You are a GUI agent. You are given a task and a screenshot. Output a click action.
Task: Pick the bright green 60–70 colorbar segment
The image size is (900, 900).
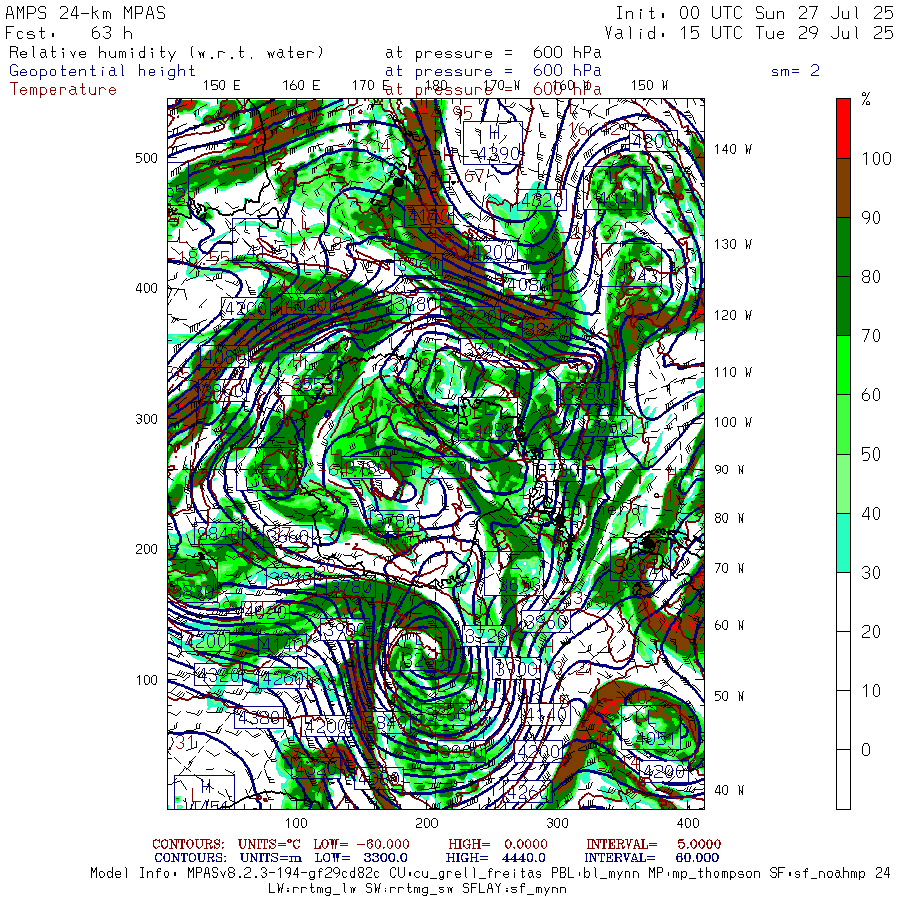click(843, 366)
